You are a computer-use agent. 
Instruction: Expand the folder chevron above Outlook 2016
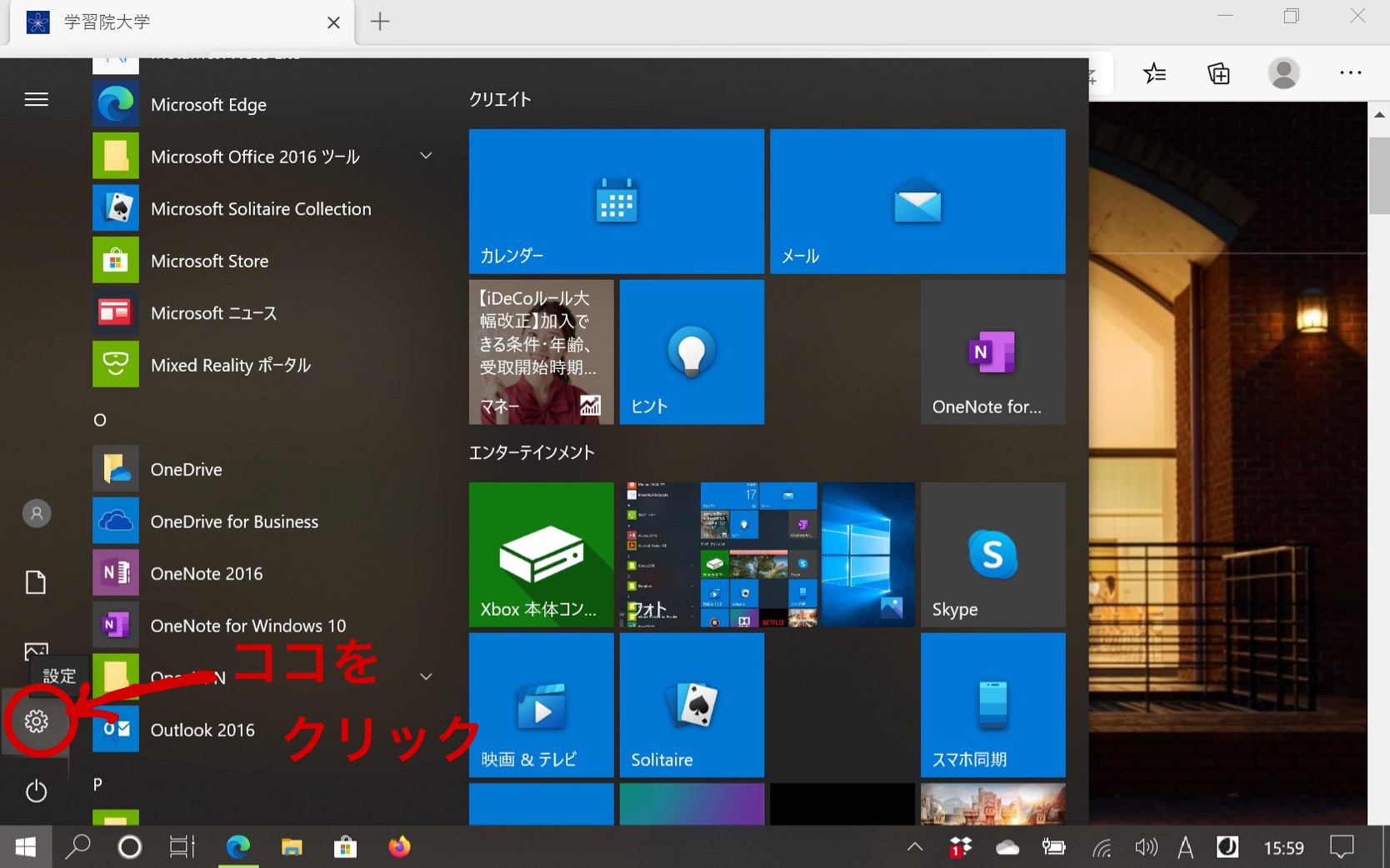(x=426, y=676)
